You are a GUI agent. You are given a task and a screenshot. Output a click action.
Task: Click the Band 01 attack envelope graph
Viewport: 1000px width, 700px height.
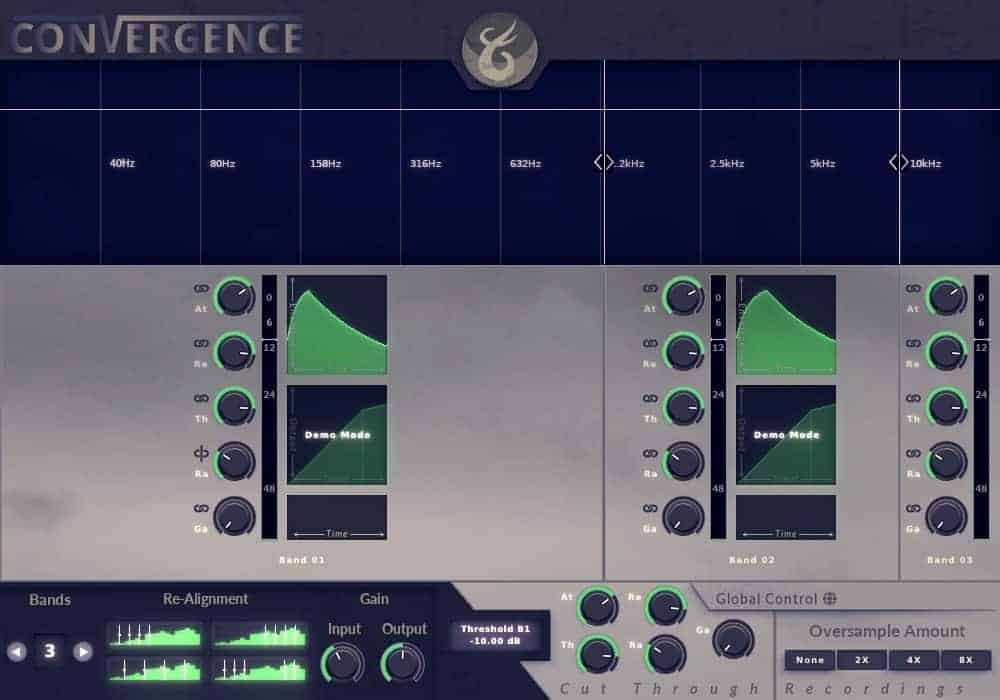click(337, 325)
